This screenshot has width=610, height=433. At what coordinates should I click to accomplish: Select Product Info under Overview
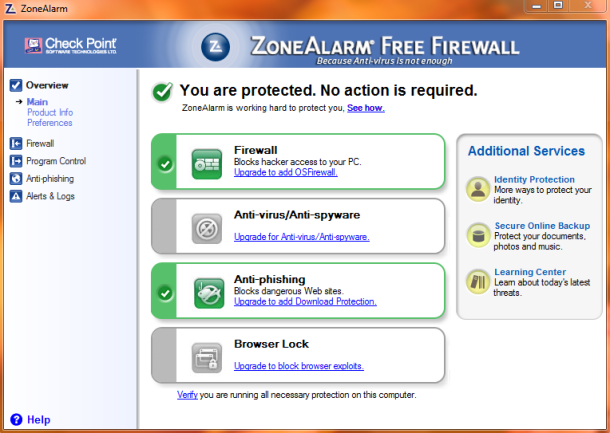pyautogui.click(x=50, y=112)
